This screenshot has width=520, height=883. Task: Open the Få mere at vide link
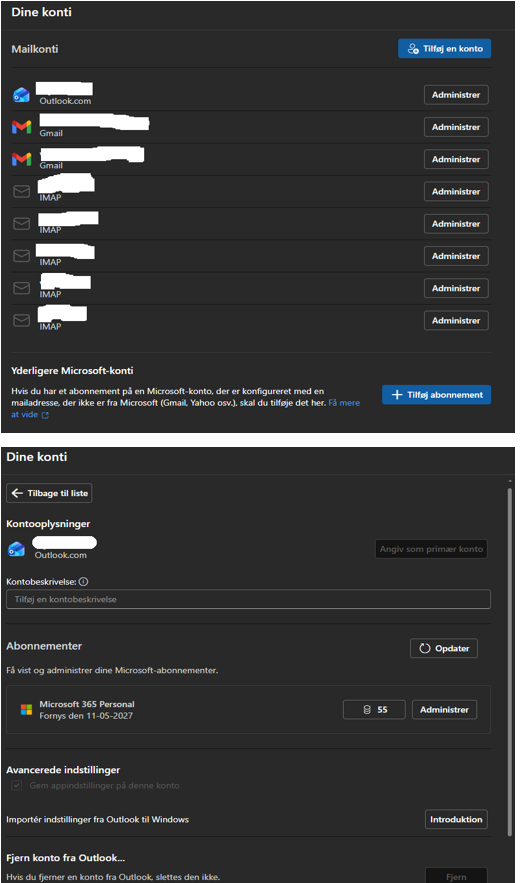(x=344, y=403)
